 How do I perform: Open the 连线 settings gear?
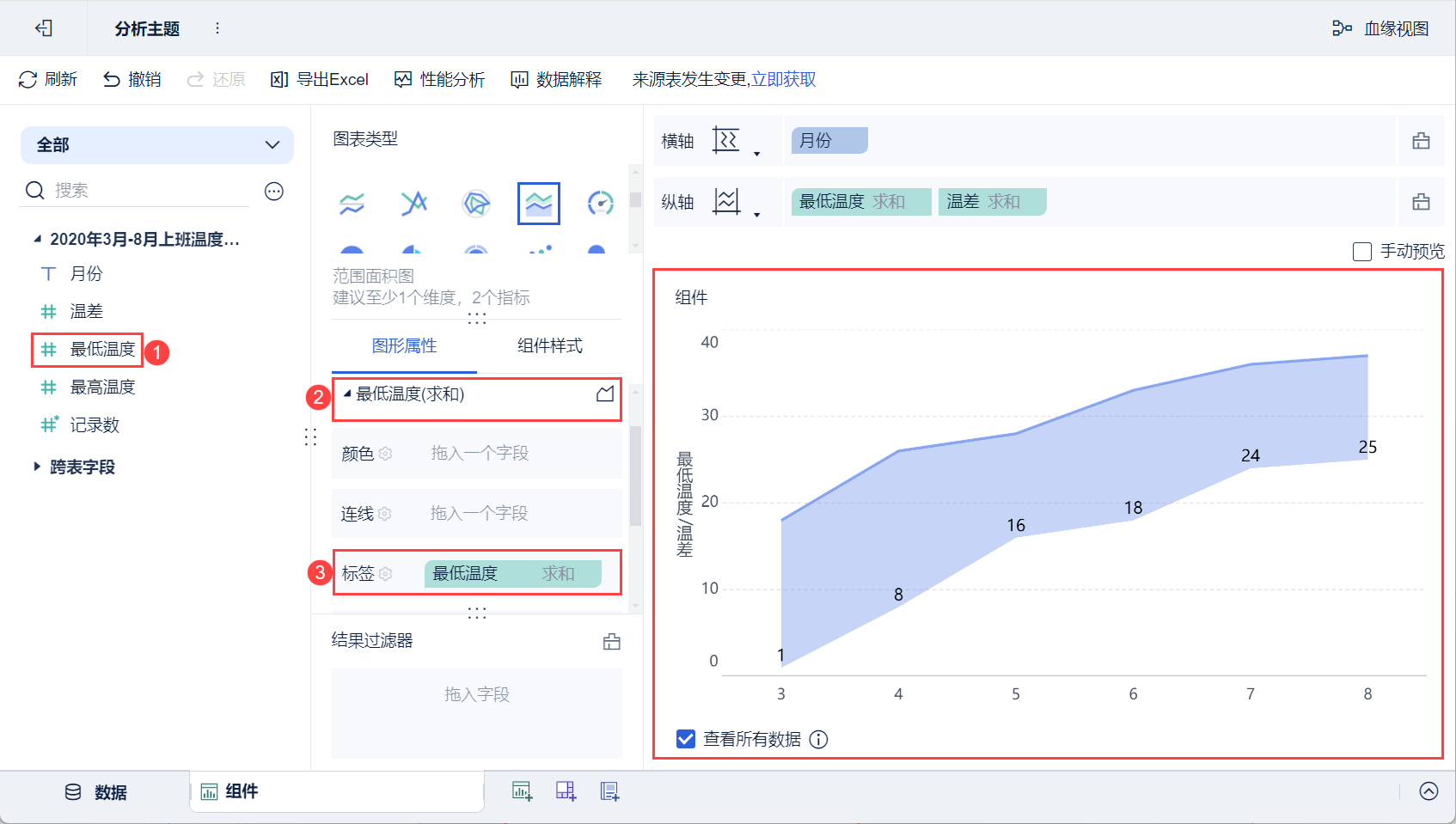click(385, 514)
